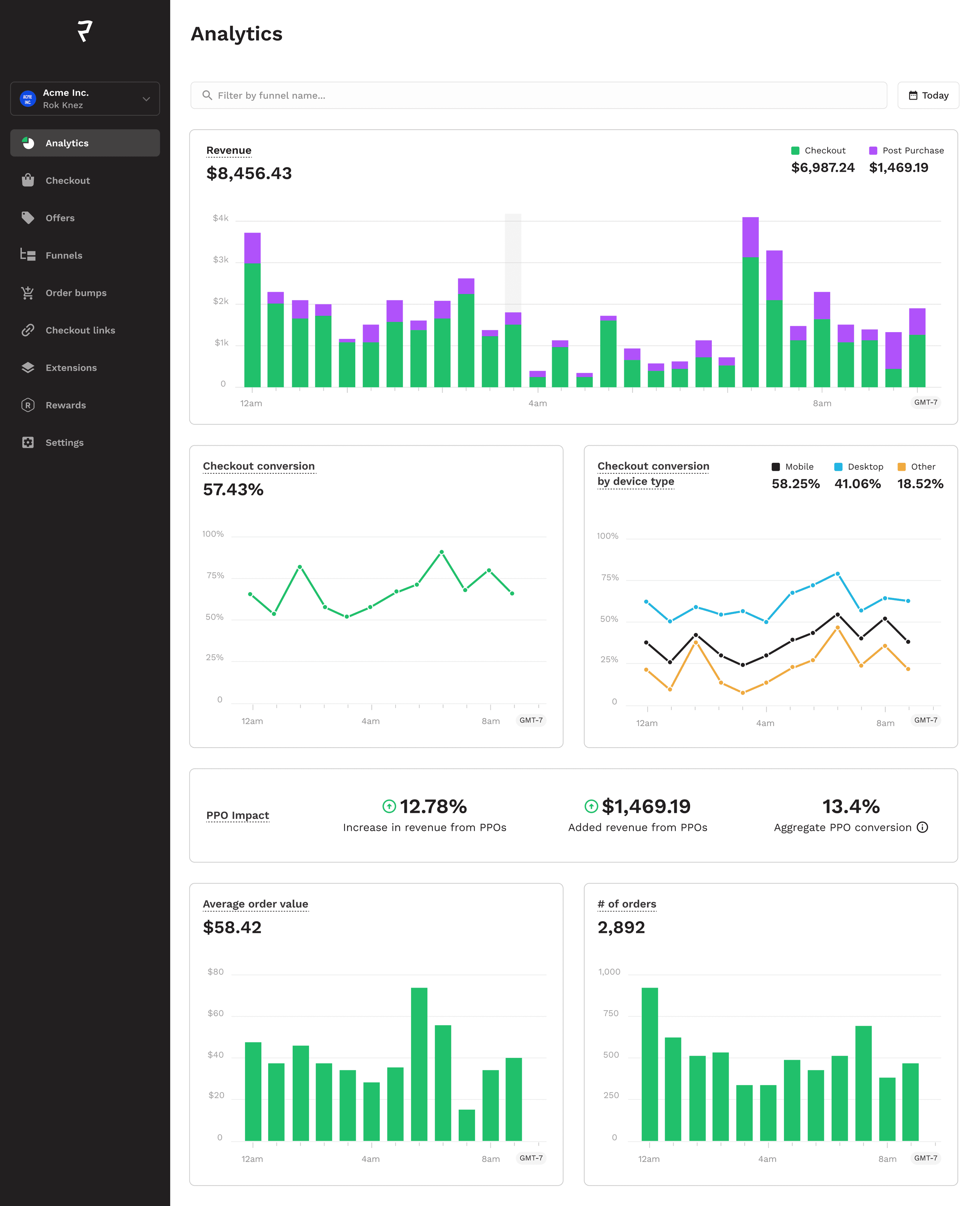980x1206 pixels.
Task: Click GMT-7 badge on Average order value chart
Action: [x=531, y=1158]
